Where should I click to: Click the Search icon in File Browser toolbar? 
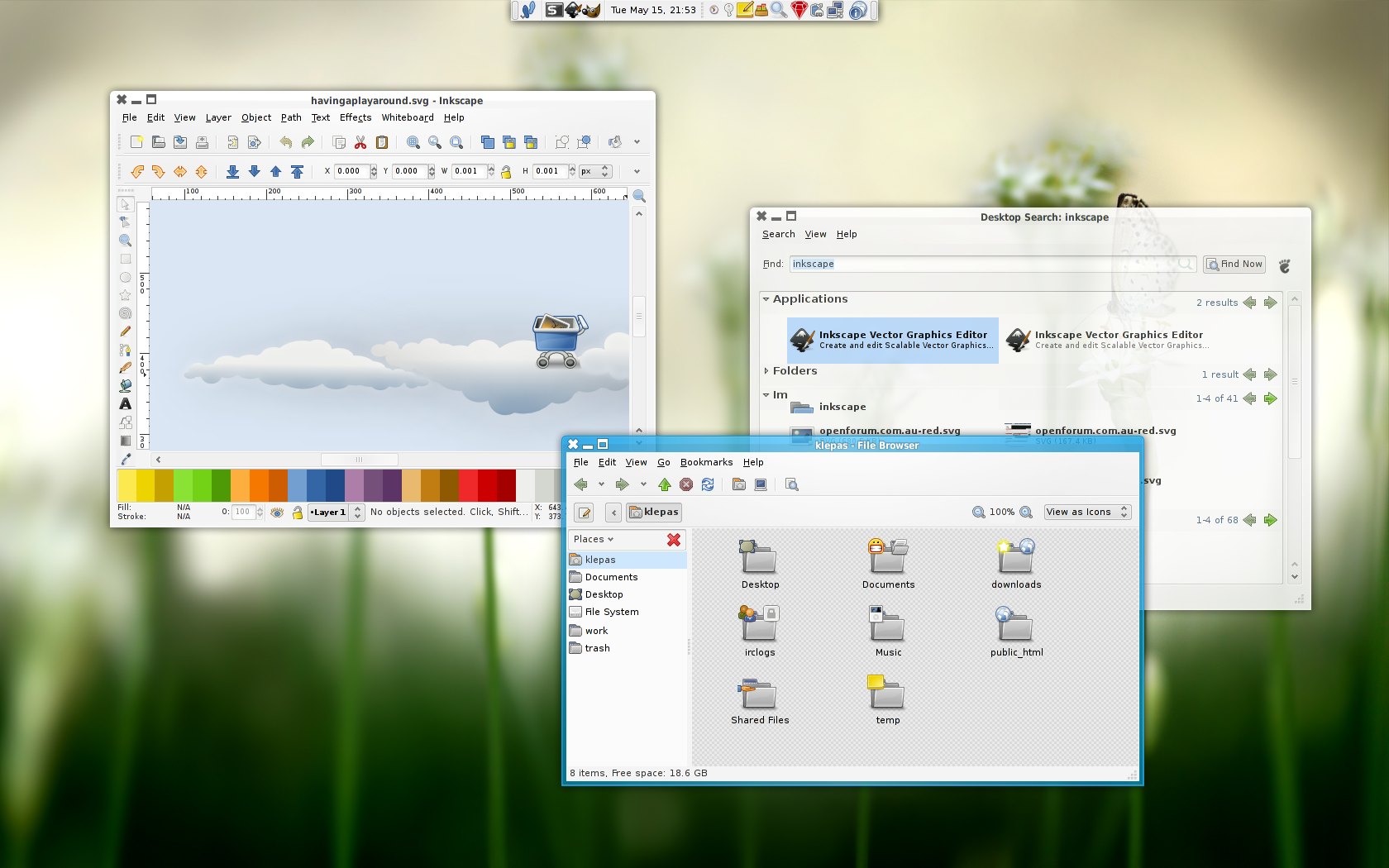(x=792, y=484)
